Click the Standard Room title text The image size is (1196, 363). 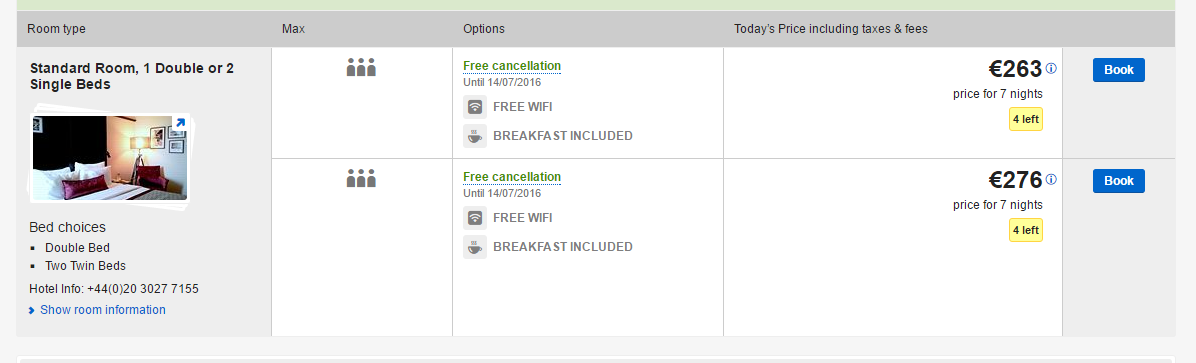pyautogui.click(x=132, y=76)
